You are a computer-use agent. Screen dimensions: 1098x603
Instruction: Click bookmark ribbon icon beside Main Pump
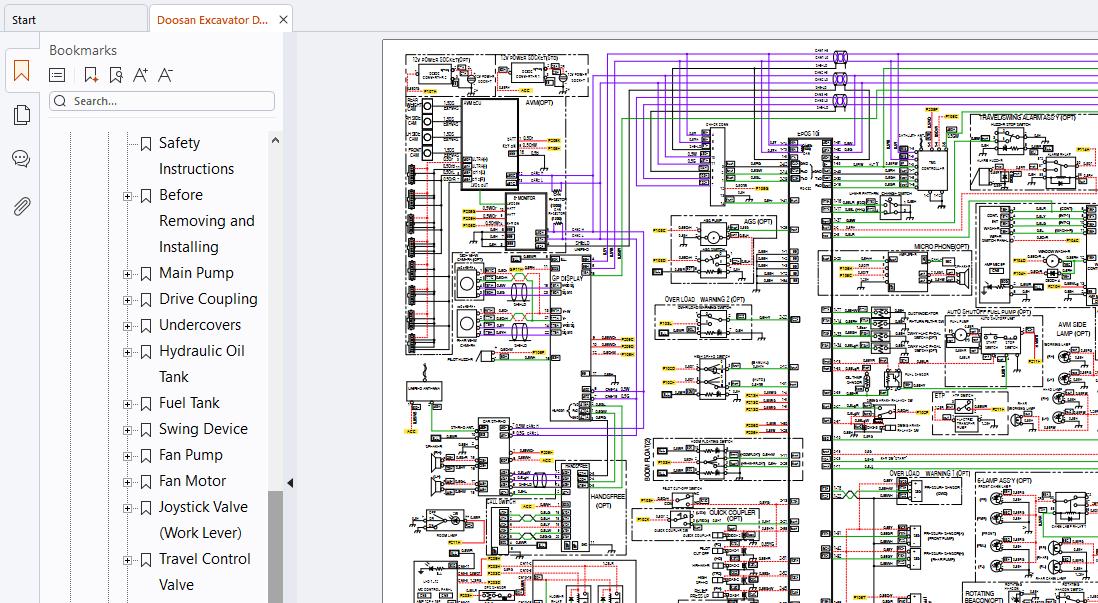point(146,274)
